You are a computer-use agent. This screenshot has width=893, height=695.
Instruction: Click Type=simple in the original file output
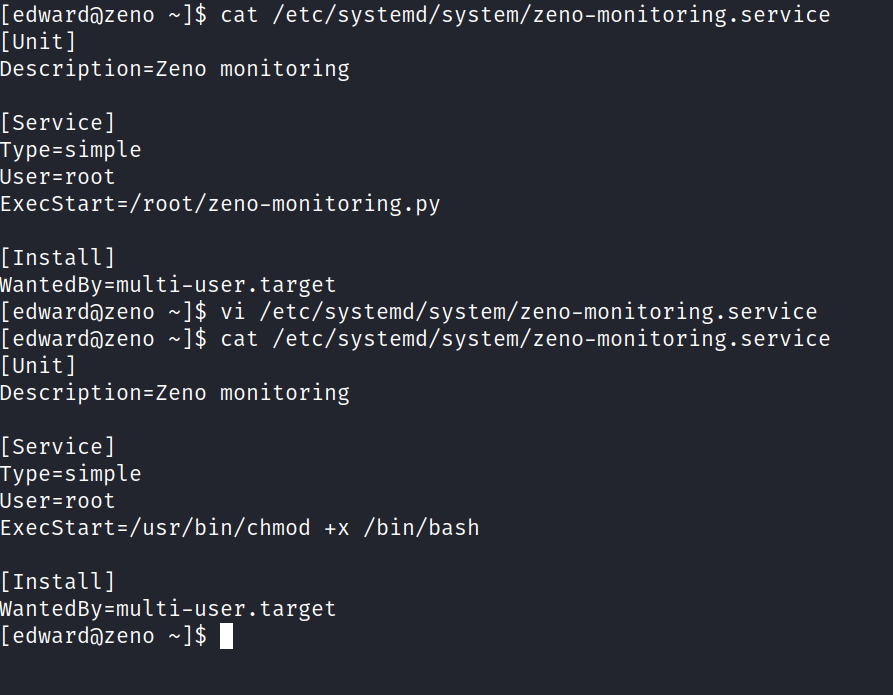pyautogui.click(x=71, y=150)
